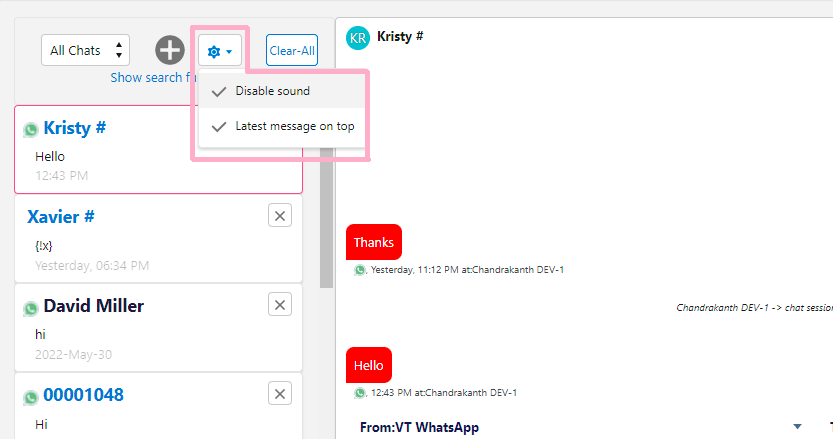Close the David Miller chat
The width and height of the screenshot is (833, 439).
tap(280, 305)
